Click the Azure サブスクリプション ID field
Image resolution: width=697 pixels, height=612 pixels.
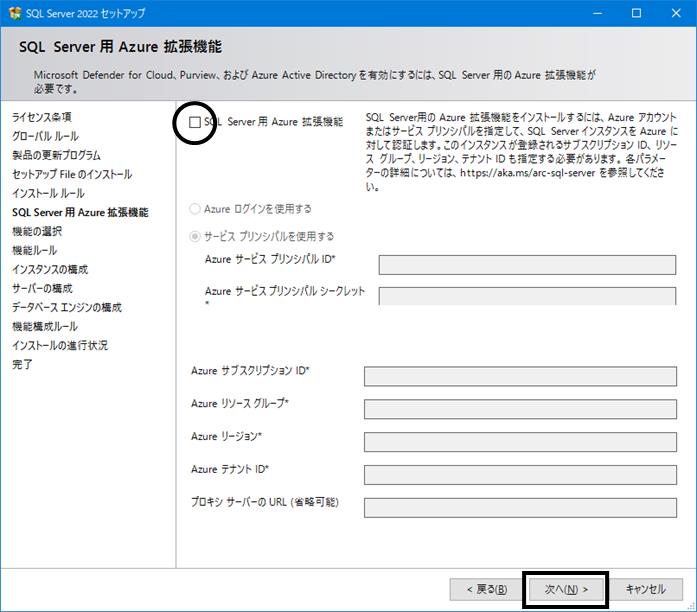(520, 376)
